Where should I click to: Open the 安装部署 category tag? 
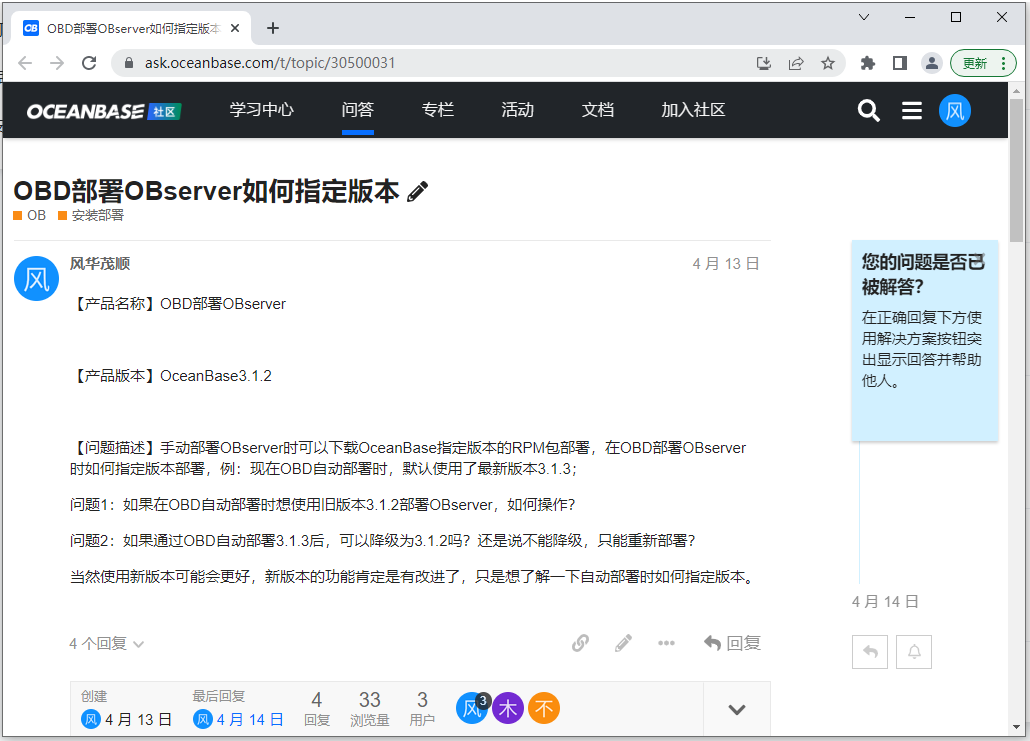pyautogui.click(x=91, y=215)
